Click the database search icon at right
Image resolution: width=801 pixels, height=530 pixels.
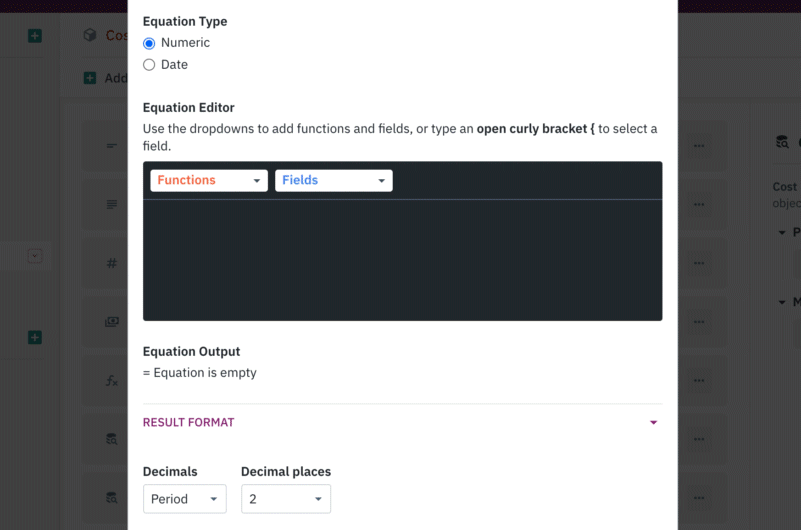pyautogui.click(x=782, y=142)
